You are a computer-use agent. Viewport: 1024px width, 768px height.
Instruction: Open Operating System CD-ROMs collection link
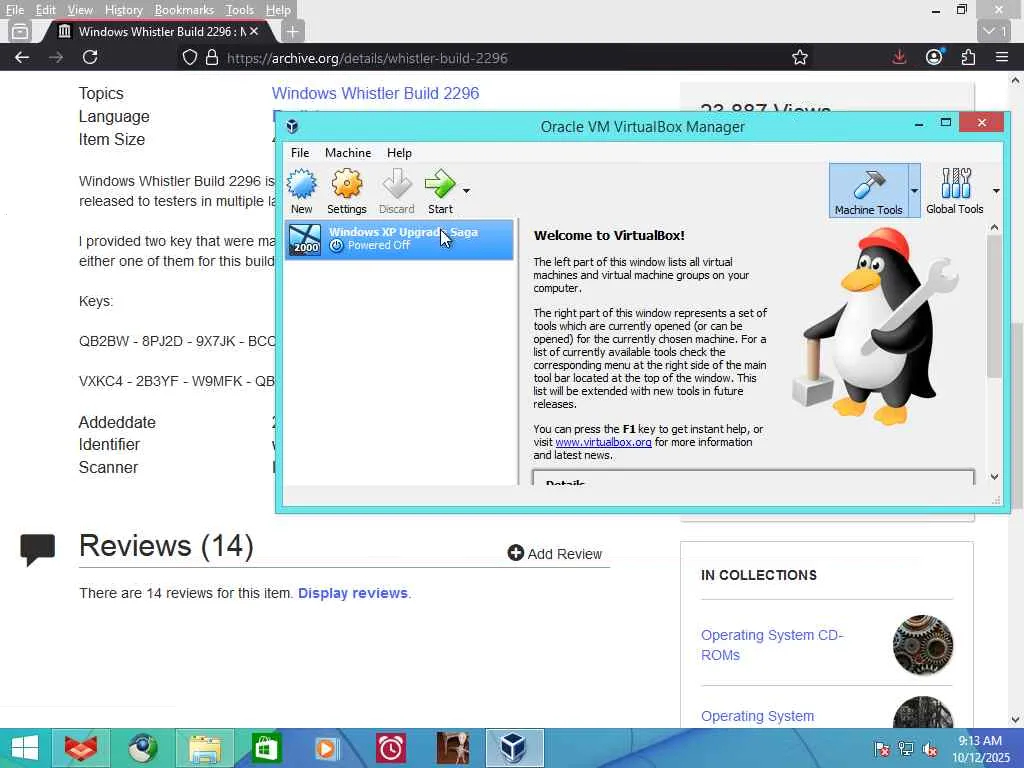(x=772, y=645)
